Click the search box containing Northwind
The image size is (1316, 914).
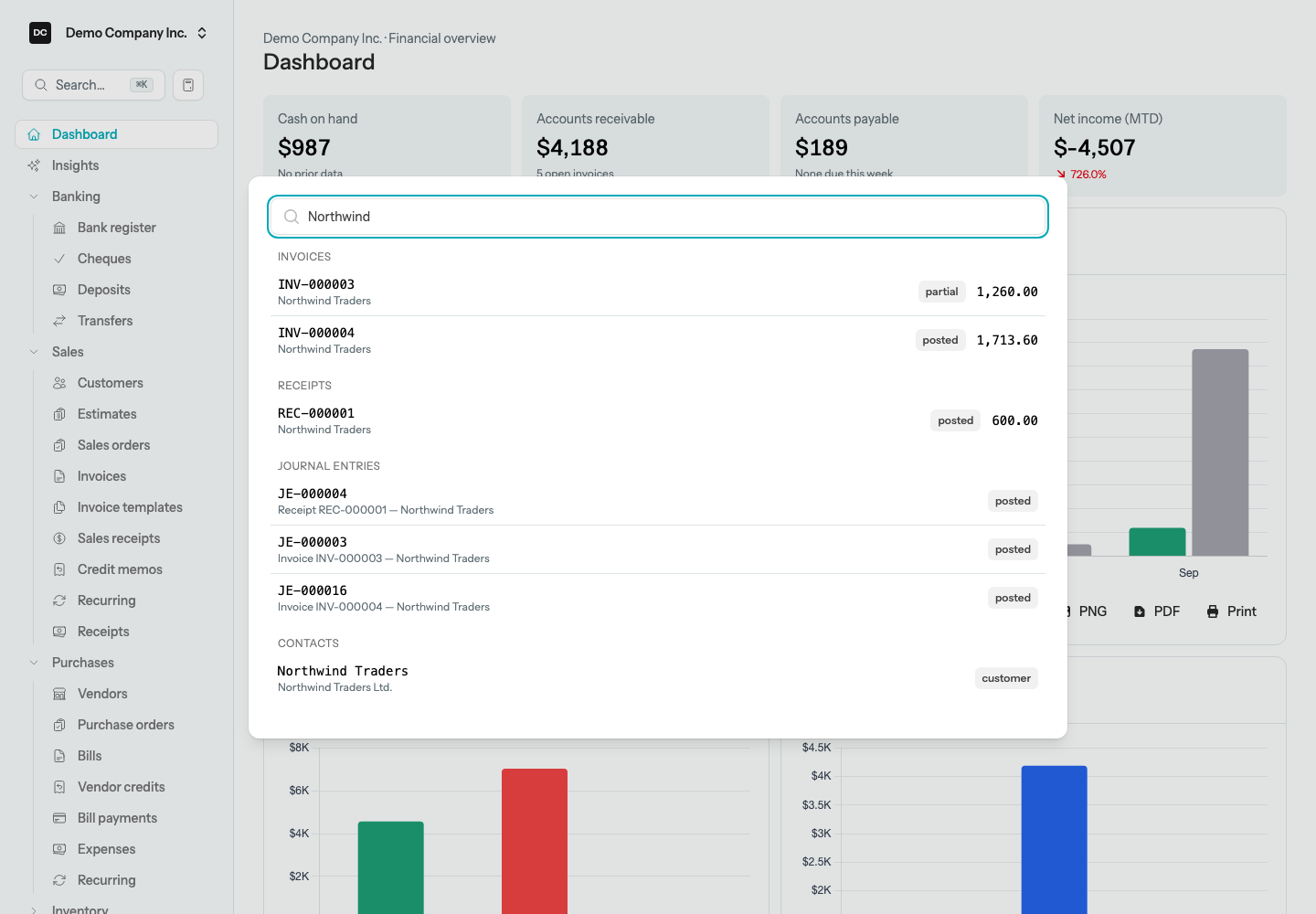(x=658, y=217)
